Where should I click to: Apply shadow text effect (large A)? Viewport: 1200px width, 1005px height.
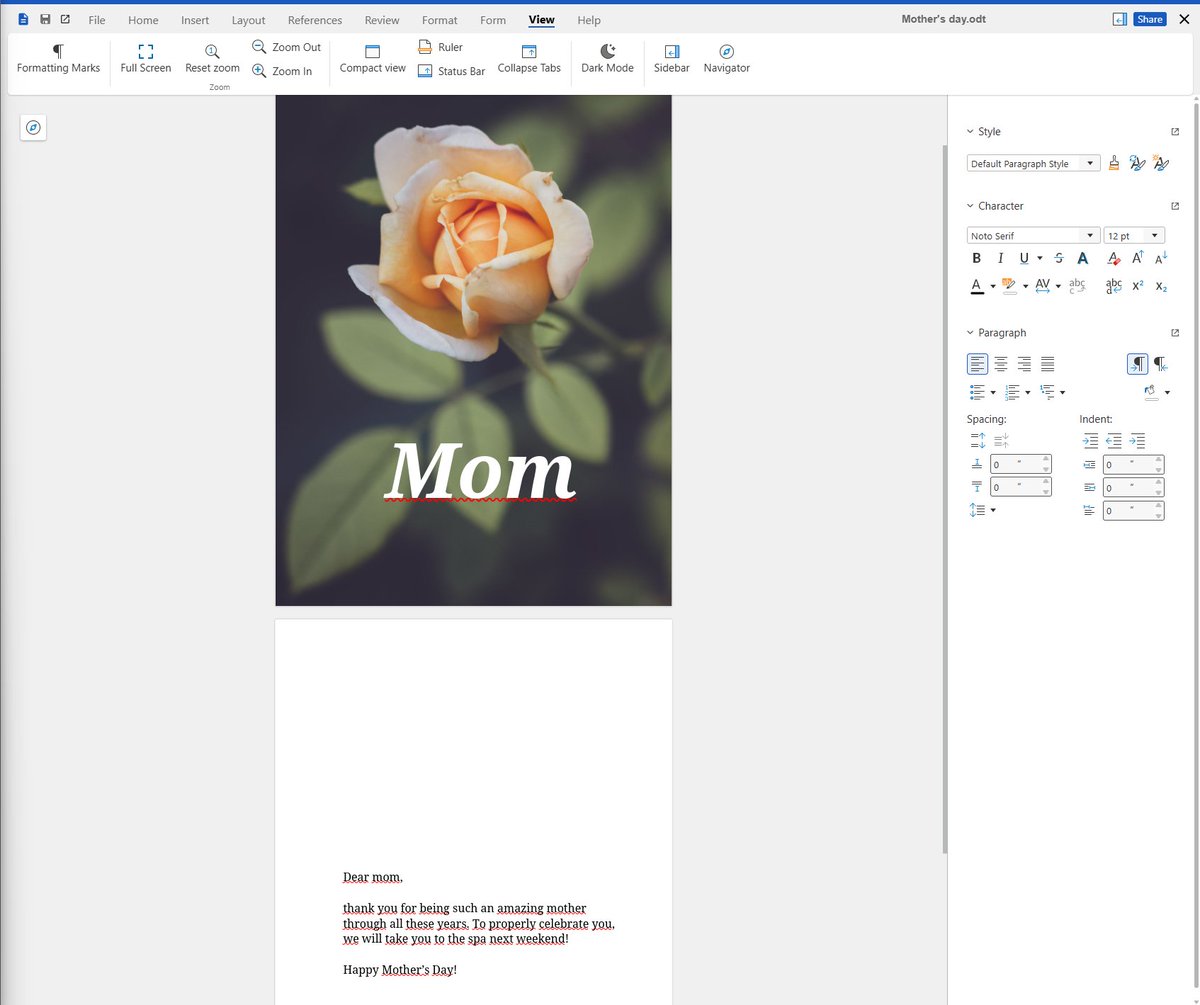point(1082,258)
